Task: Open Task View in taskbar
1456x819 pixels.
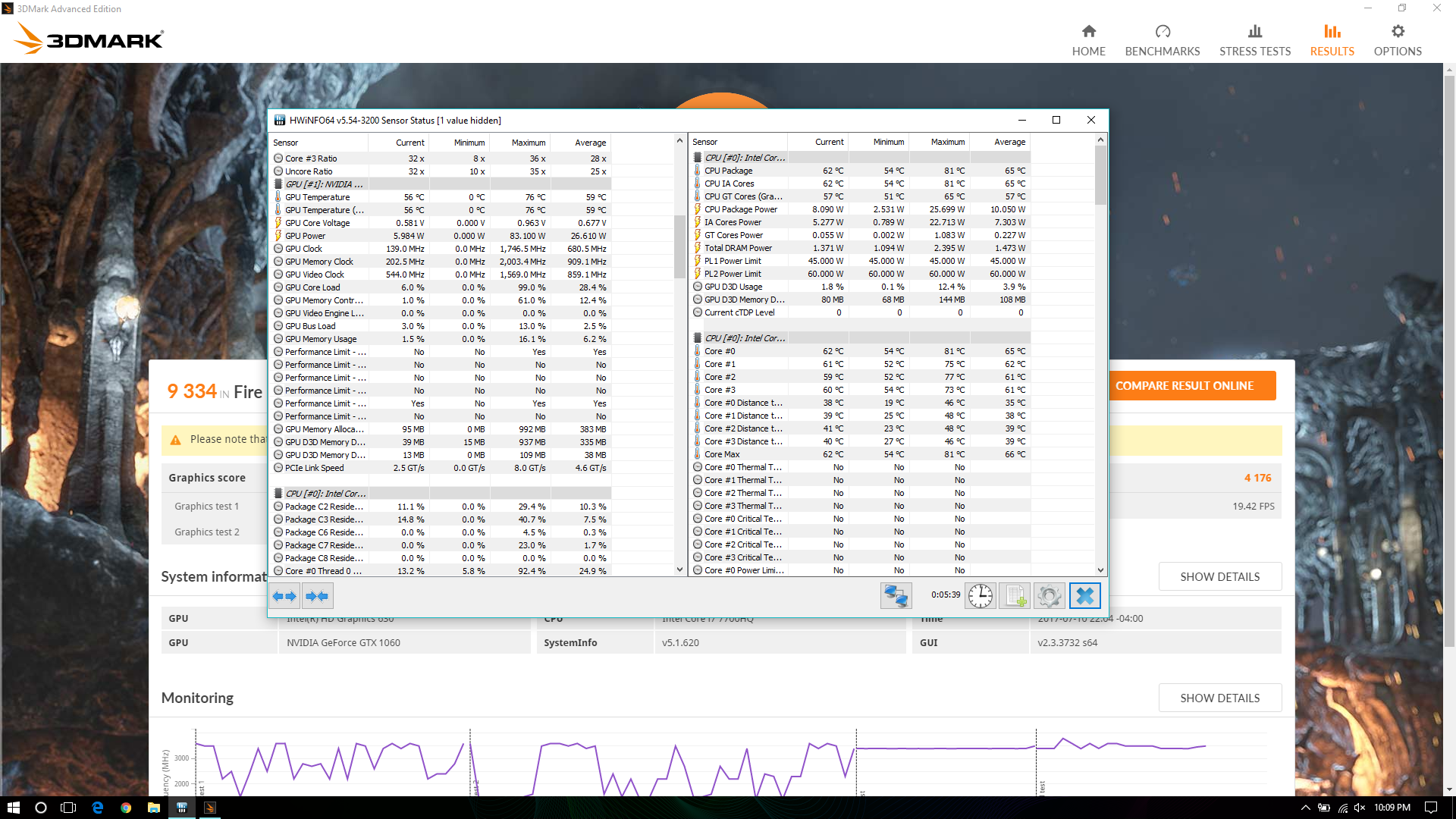Action: (68, 808)
